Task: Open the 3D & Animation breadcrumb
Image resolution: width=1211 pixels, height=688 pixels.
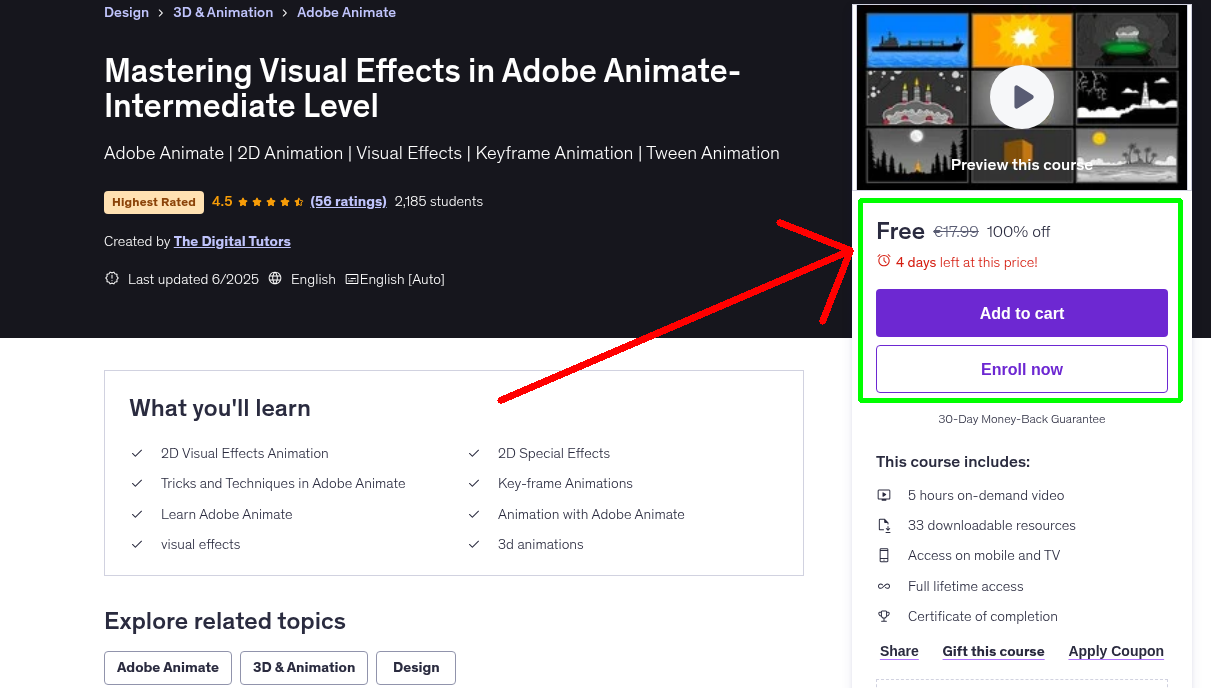Action: (222, 12)
